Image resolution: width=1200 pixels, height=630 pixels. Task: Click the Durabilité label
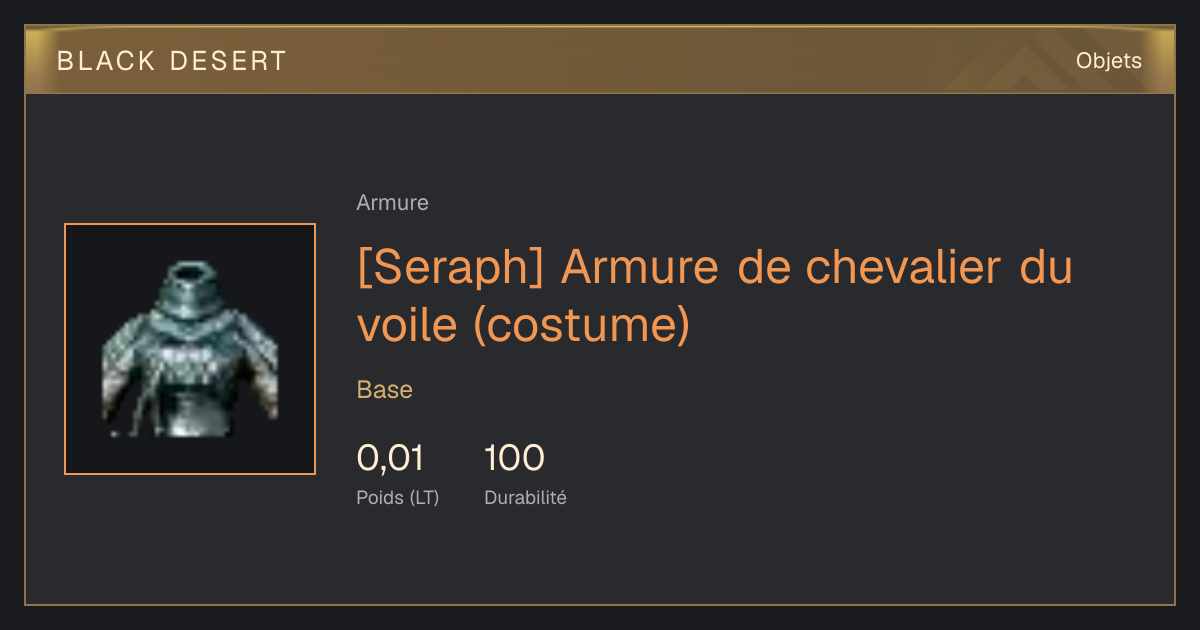(525, 497)
